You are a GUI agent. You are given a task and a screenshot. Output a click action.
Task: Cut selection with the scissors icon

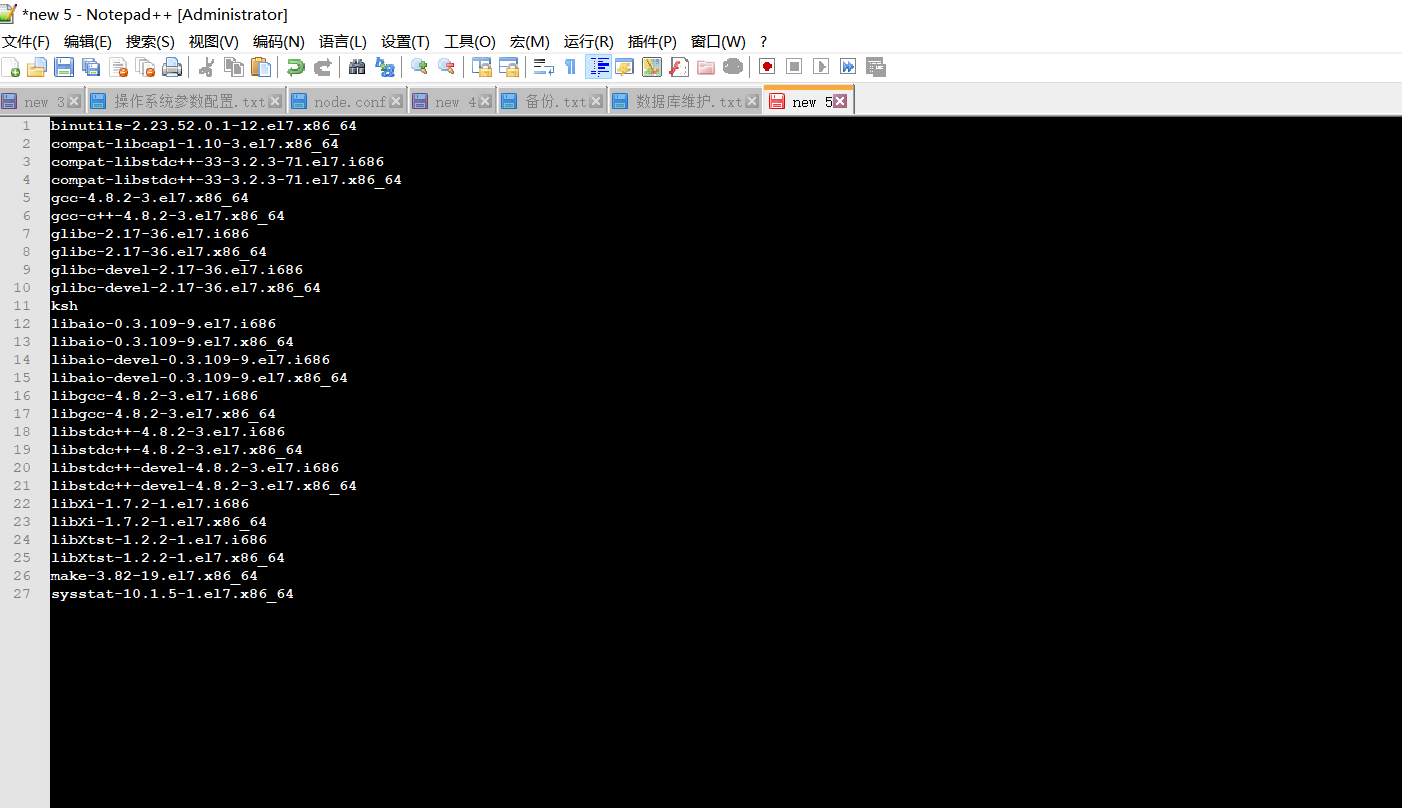click(207, 67)
